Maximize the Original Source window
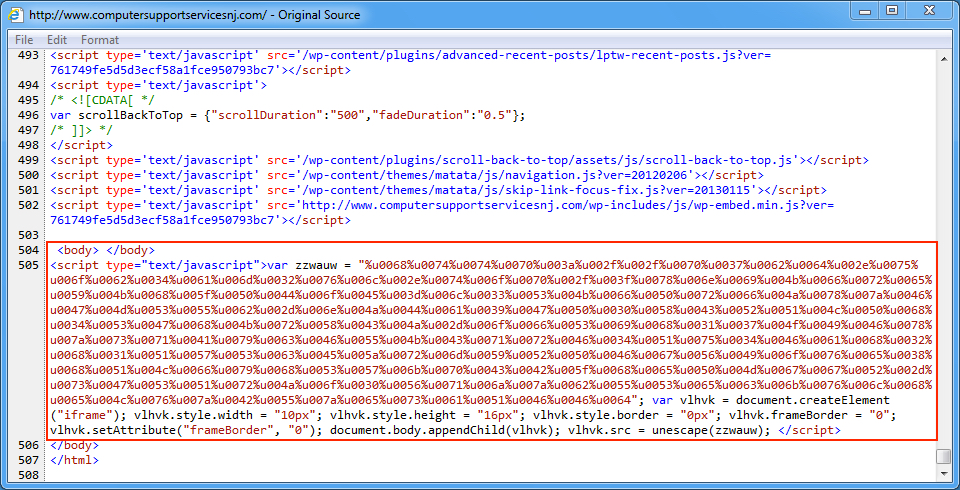Screen dimensions: 960x490 (893, 10)
